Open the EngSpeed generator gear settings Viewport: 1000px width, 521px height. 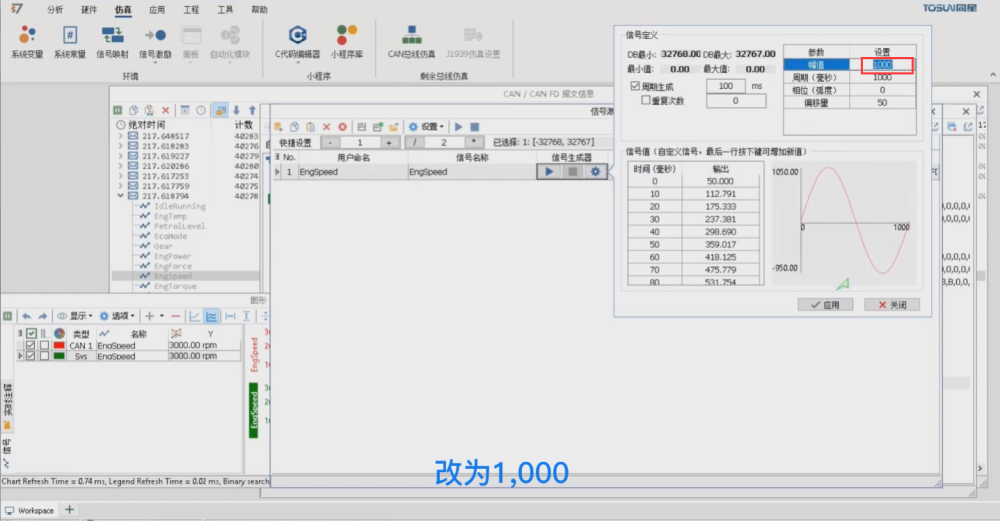point(595,172)
